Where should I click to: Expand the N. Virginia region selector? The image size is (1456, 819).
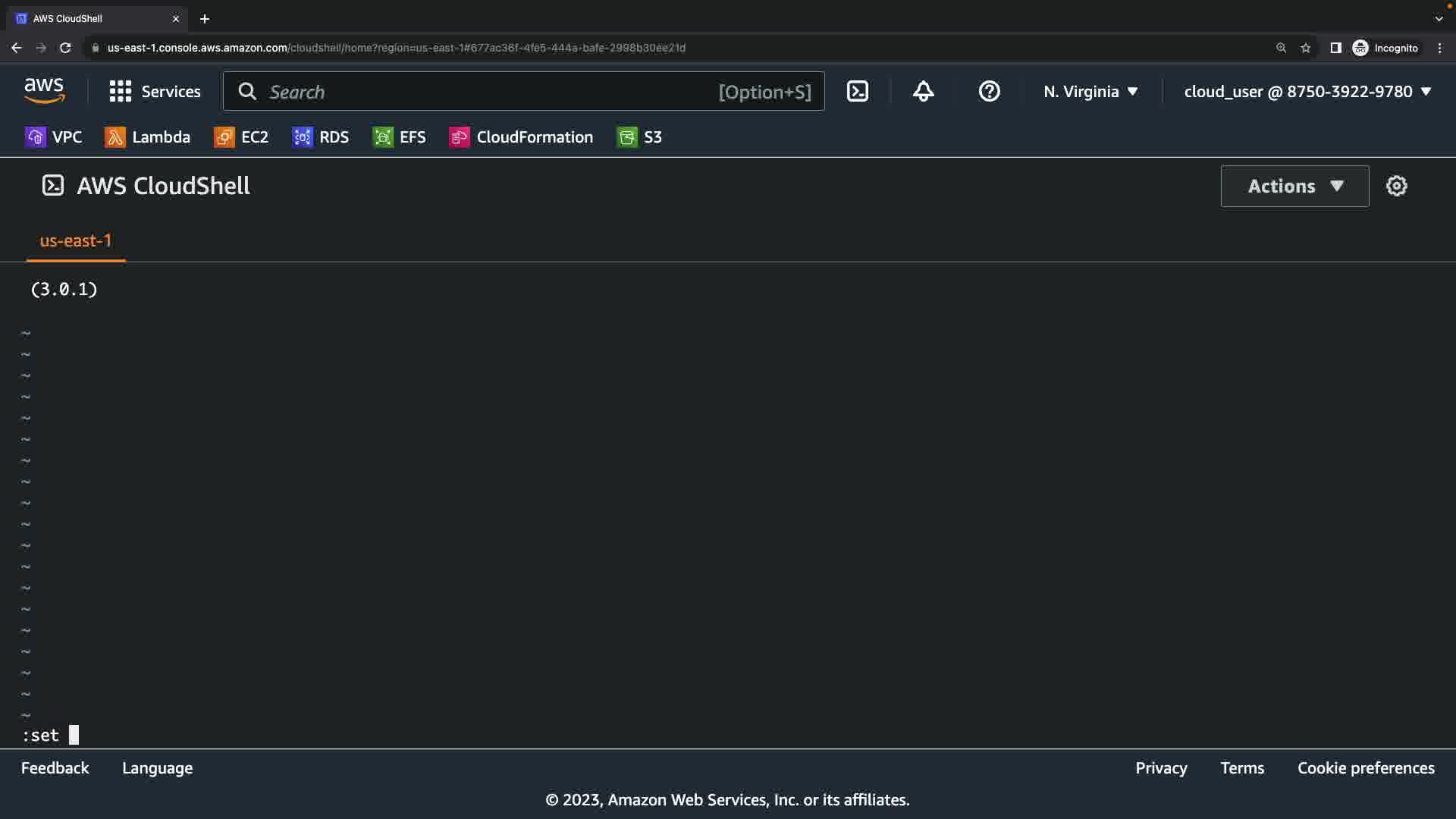click(x=1090, y=92)
